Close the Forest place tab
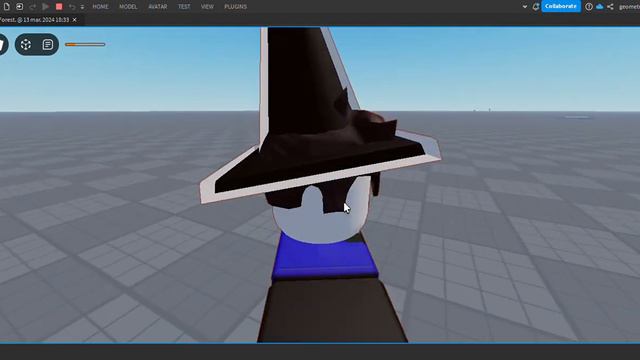The height and width of the screenshot is (360, 640). [75, 20]
